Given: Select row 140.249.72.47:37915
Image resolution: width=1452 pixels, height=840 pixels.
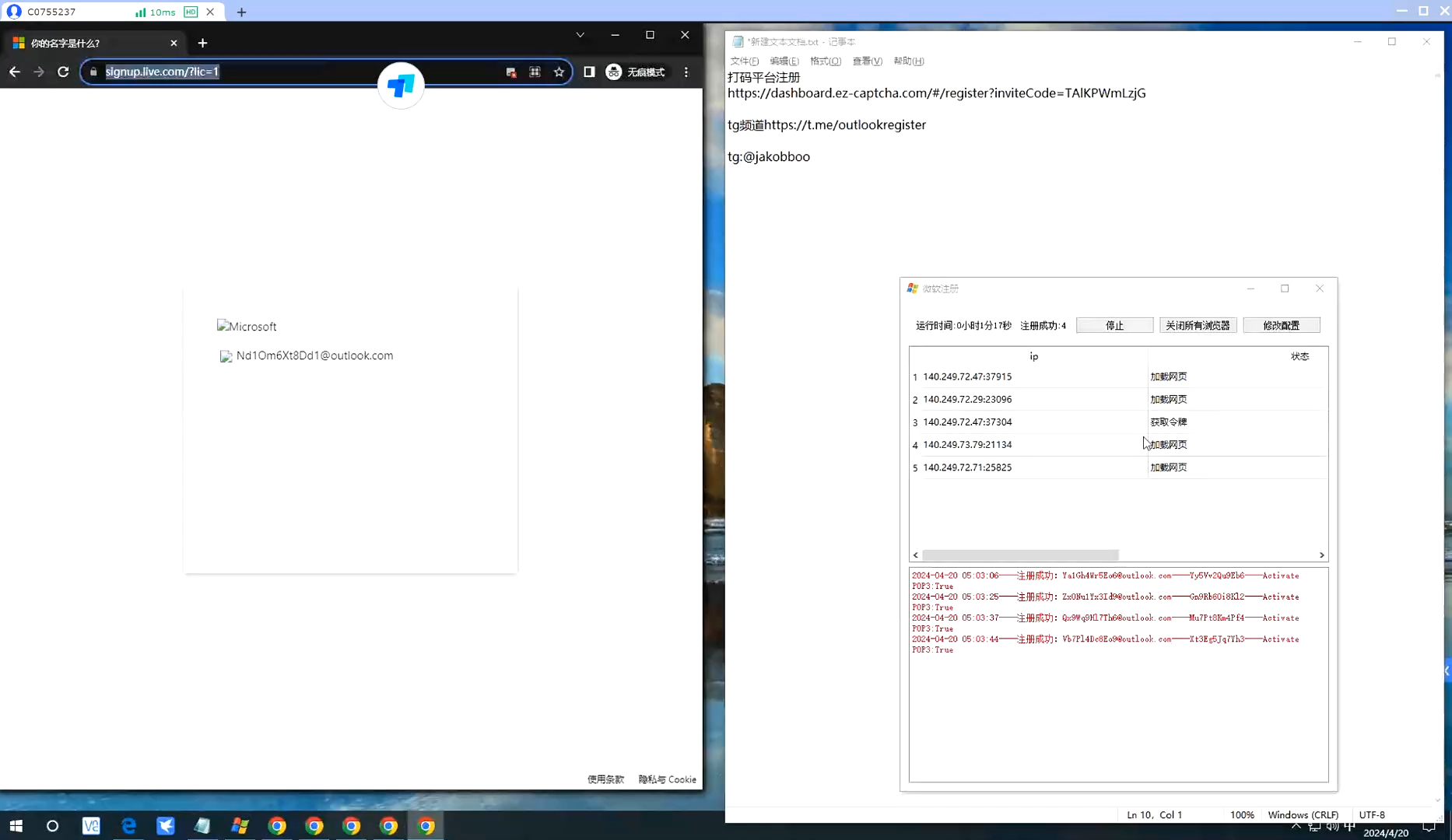Looking at the screenshot, I should point(1118,376).
